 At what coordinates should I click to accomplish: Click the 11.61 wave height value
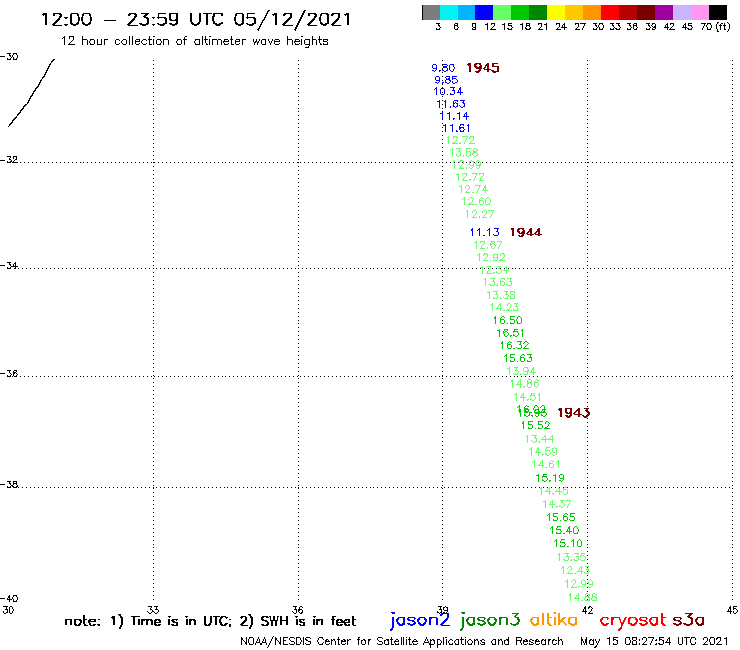456,128
